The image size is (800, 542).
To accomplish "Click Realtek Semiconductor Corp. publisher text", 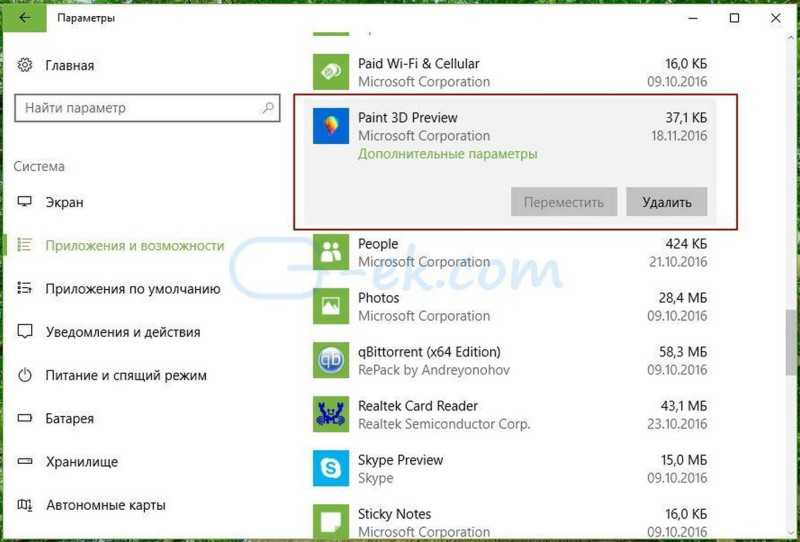I will (444, 424).
